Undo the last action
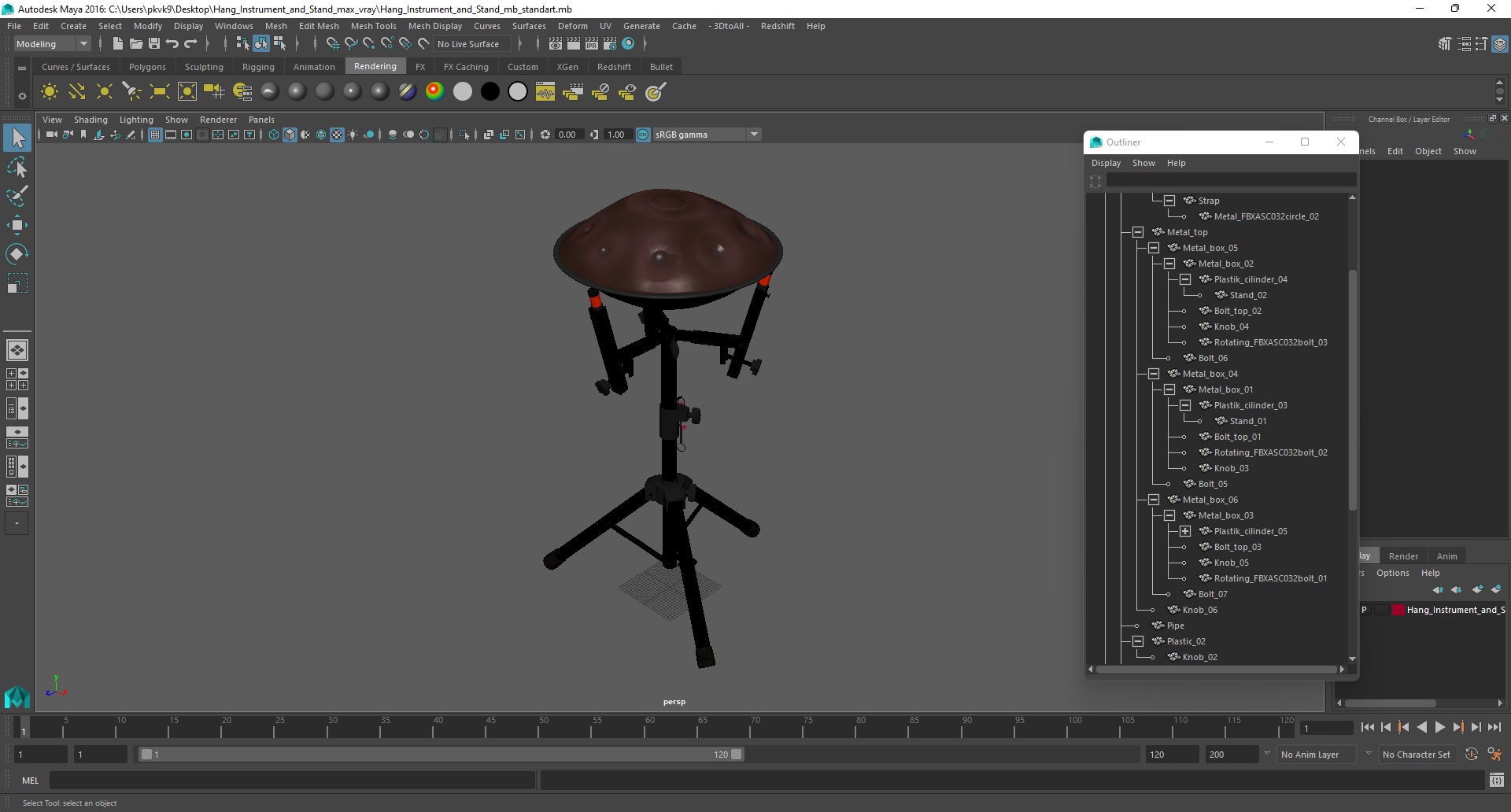Screen dimensions: 1511x812 [172, 44]
